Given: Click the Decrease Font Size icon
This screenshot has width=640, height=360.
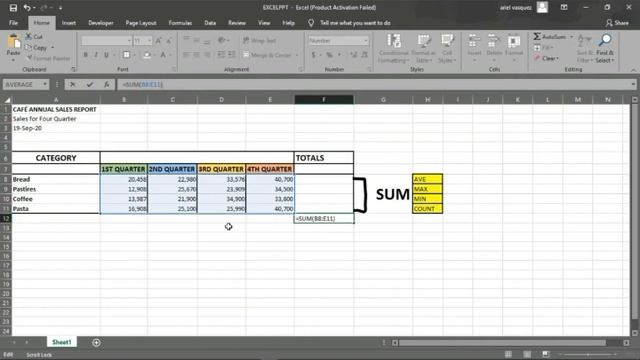Looking at the screenshot, I should pyautogui.click(x=169, y=40).
